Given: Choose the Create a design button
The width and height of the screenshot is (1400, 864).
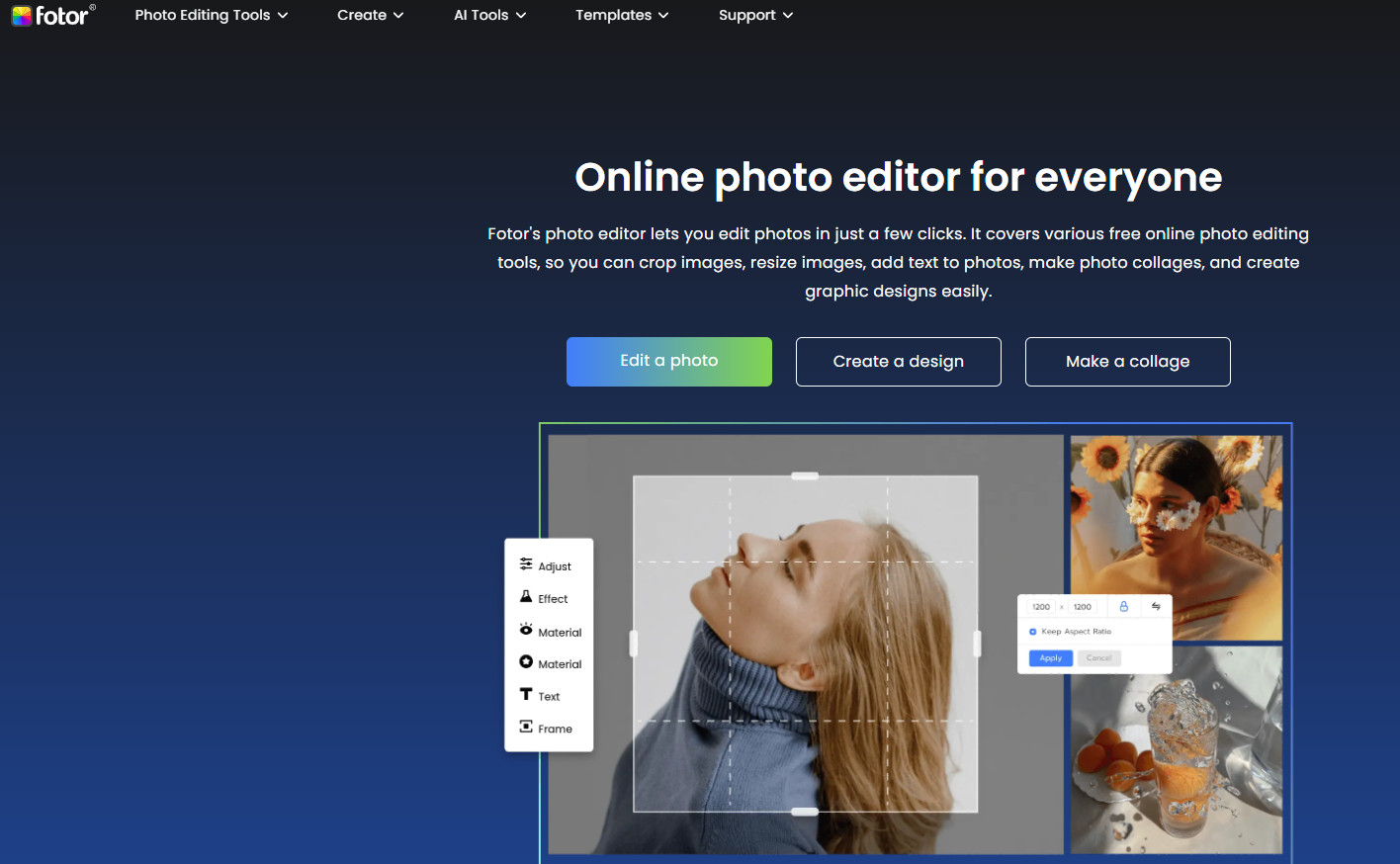Looking at the screenshot, I should 899,362.
